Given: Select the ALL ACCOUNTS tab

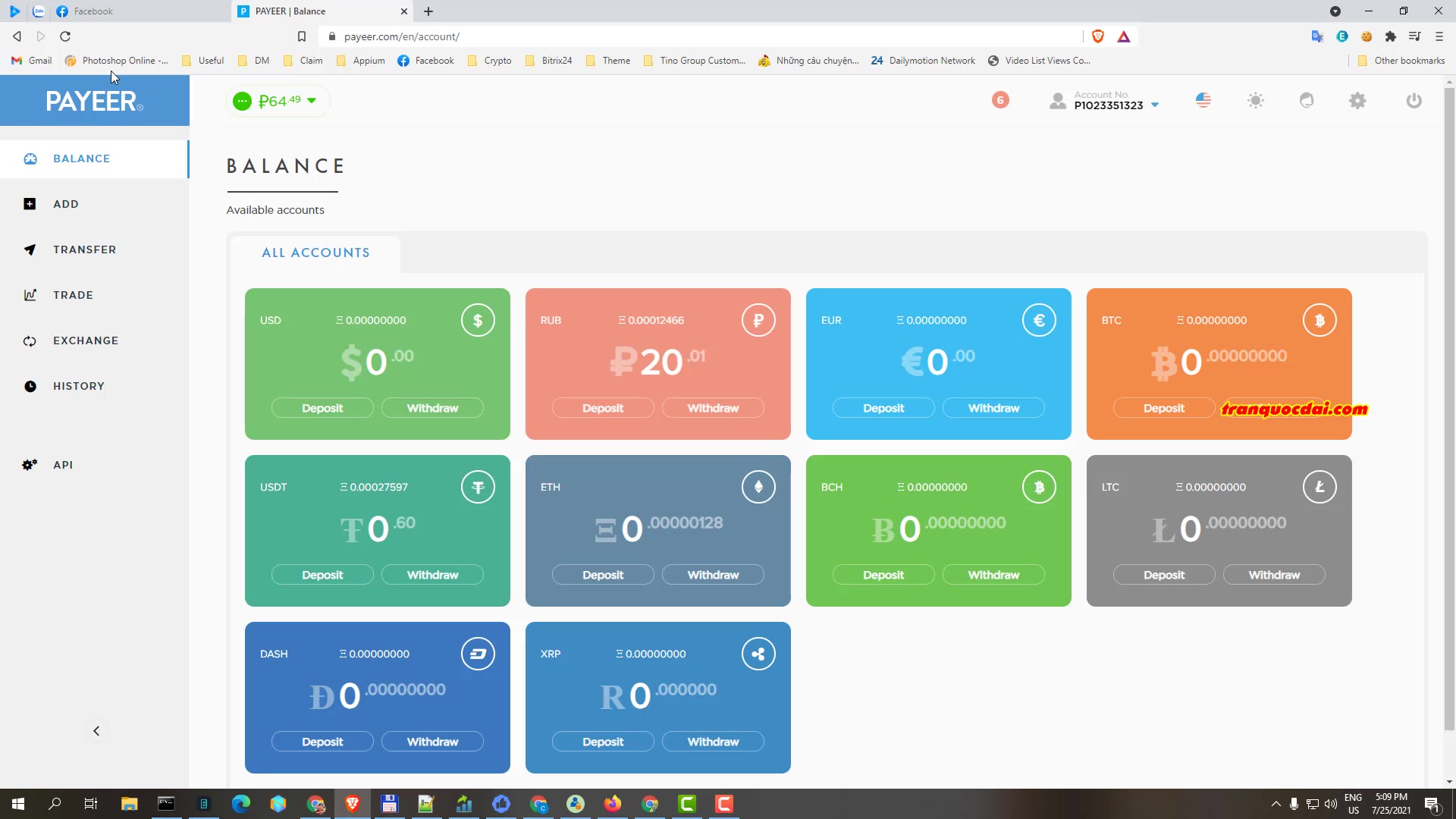Looking at the screenshot, I should pyautogui.click(x=315, y=253).
